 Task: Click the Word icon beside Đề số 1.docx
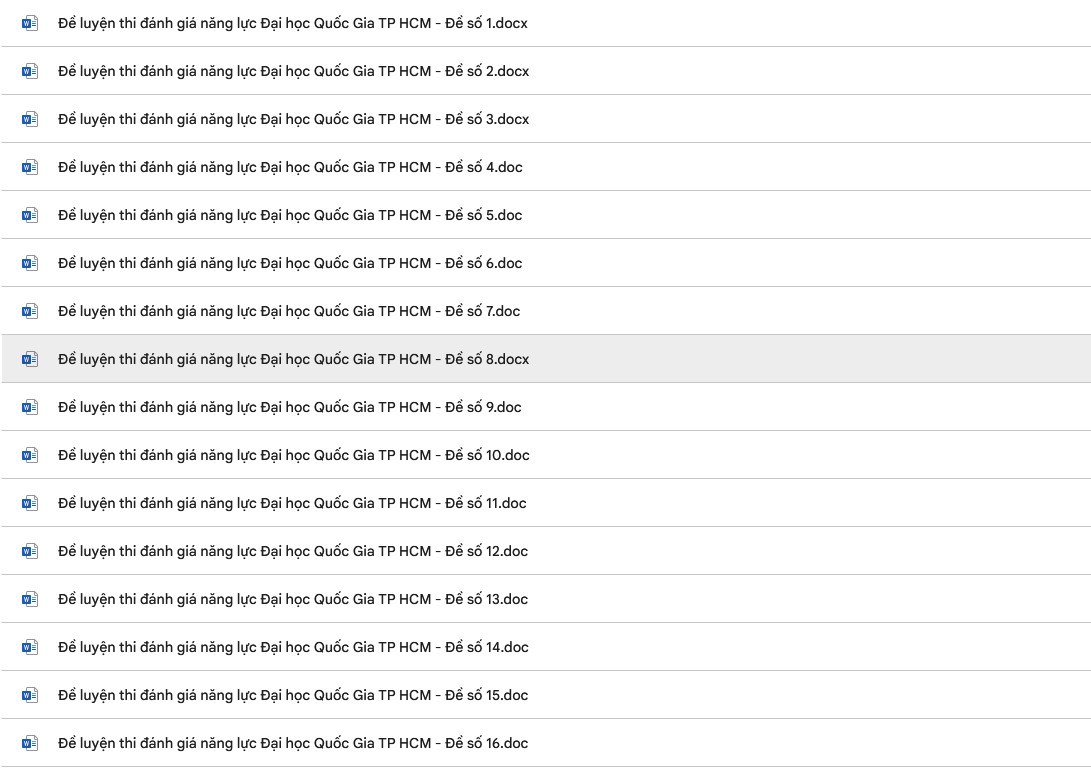[30, 24]
